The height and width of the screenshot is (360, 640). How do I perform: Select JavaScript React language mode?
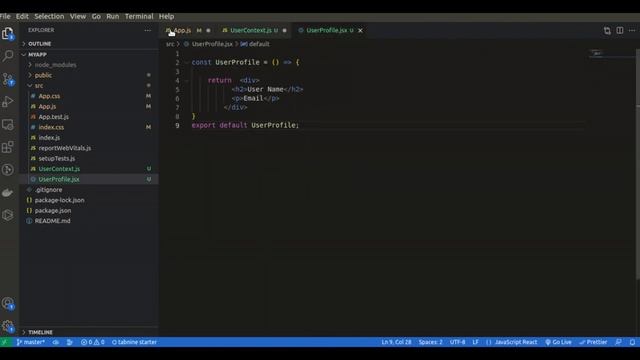click(516, 342)
